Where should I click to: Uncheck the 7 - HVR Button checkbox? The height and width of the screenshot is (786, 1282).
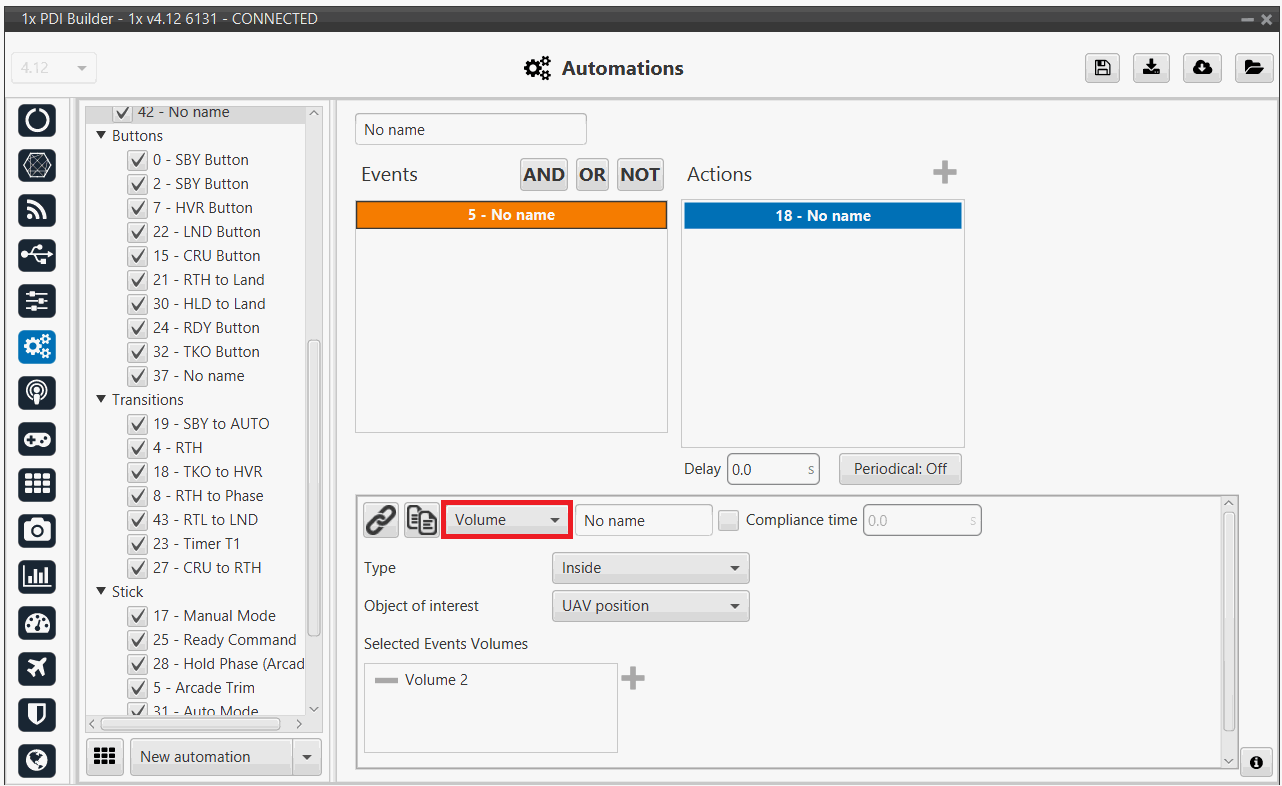[138, 208]
